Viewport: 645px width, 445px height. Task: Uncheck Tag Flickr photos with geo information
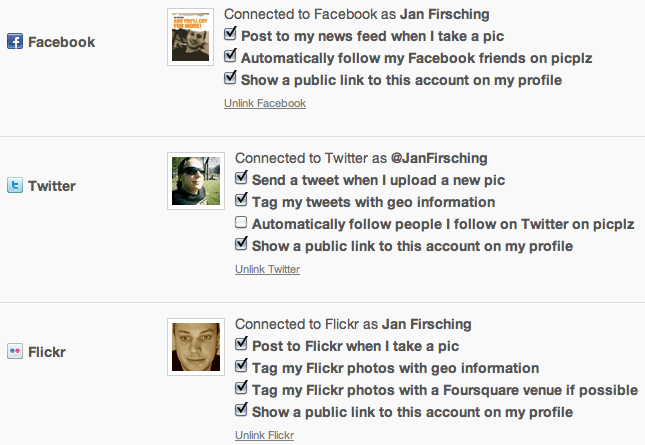(x=241, y=366)
